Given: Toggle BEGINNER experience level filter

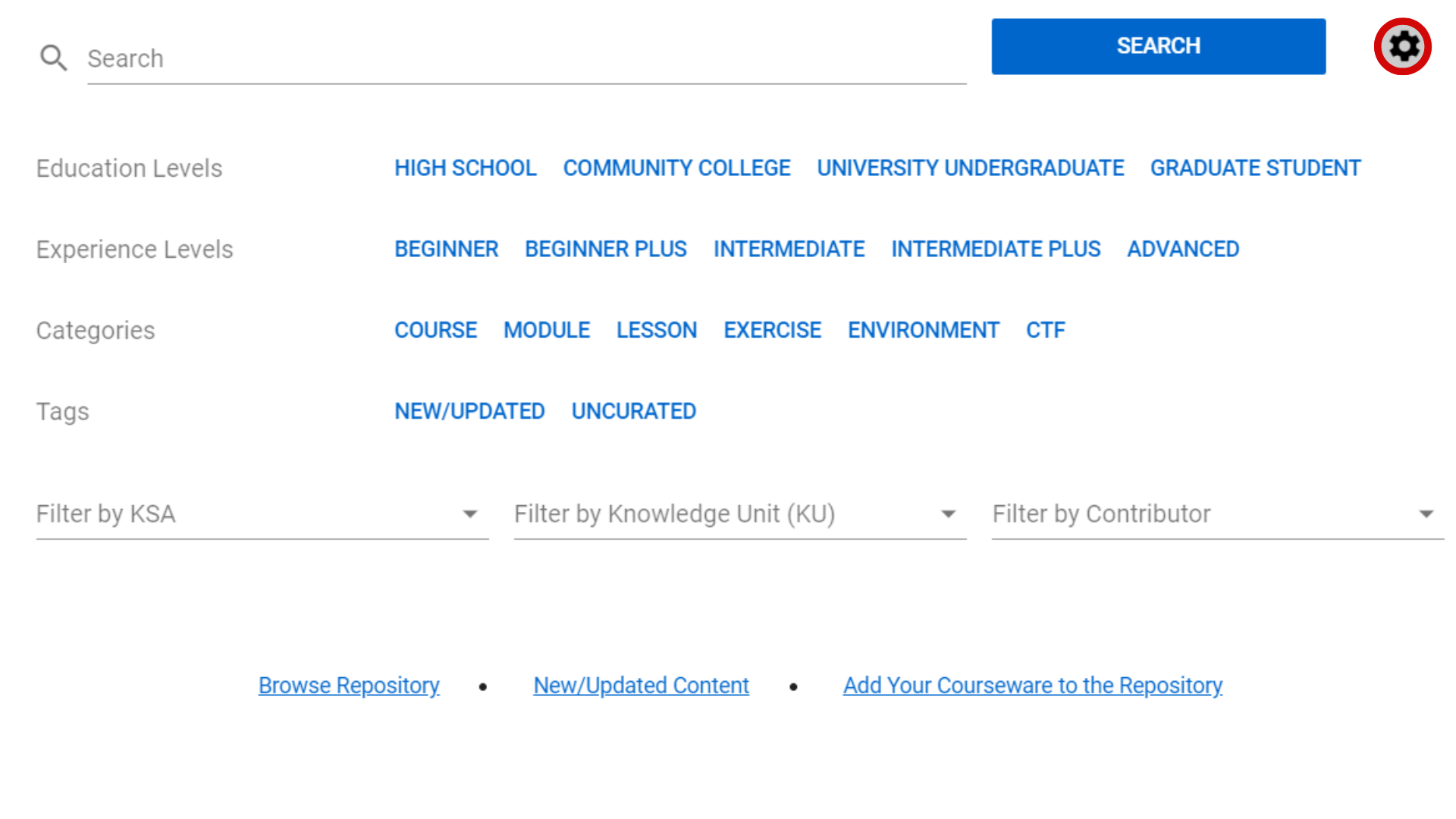Looking at the screenshot, I should 446,248.
